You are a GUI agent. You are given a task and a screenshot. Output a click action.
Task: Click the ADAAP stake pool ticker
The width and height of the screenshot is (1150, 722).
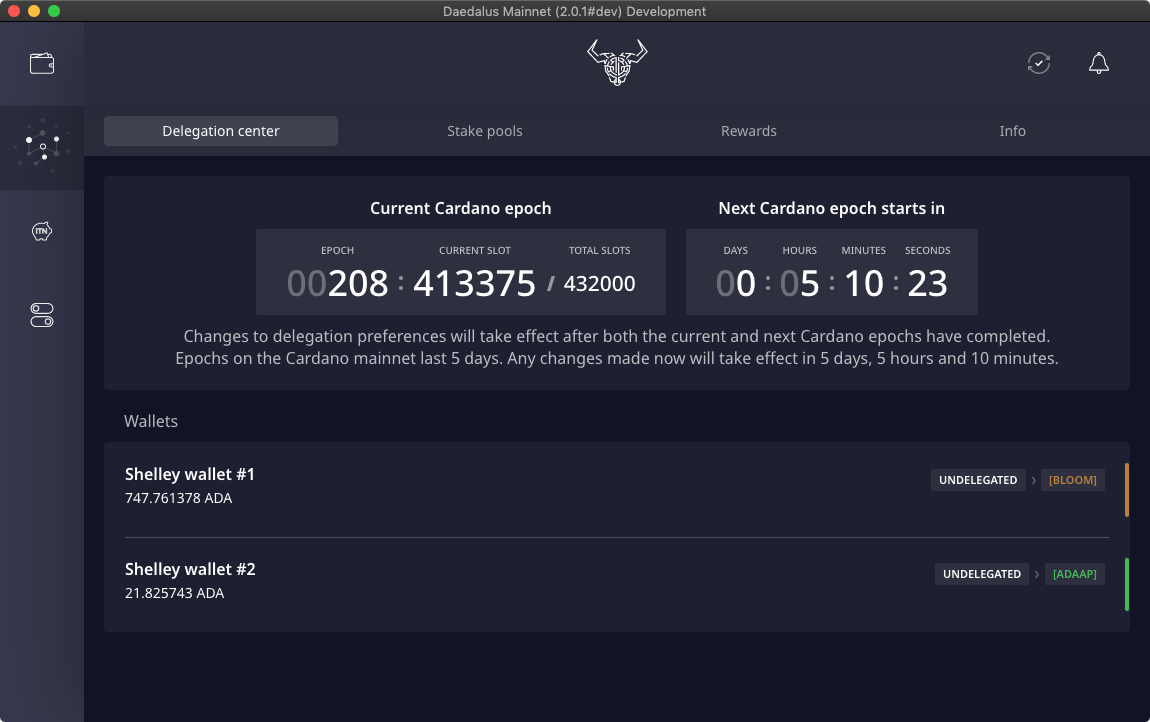[1074, 574]
